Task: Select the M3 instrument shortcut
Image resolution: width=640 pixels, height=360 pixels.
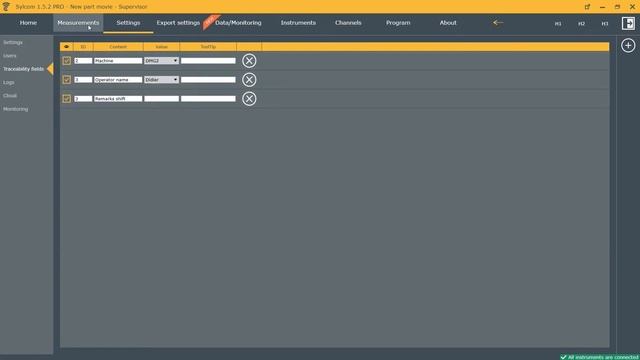Action: click(604, 24)
